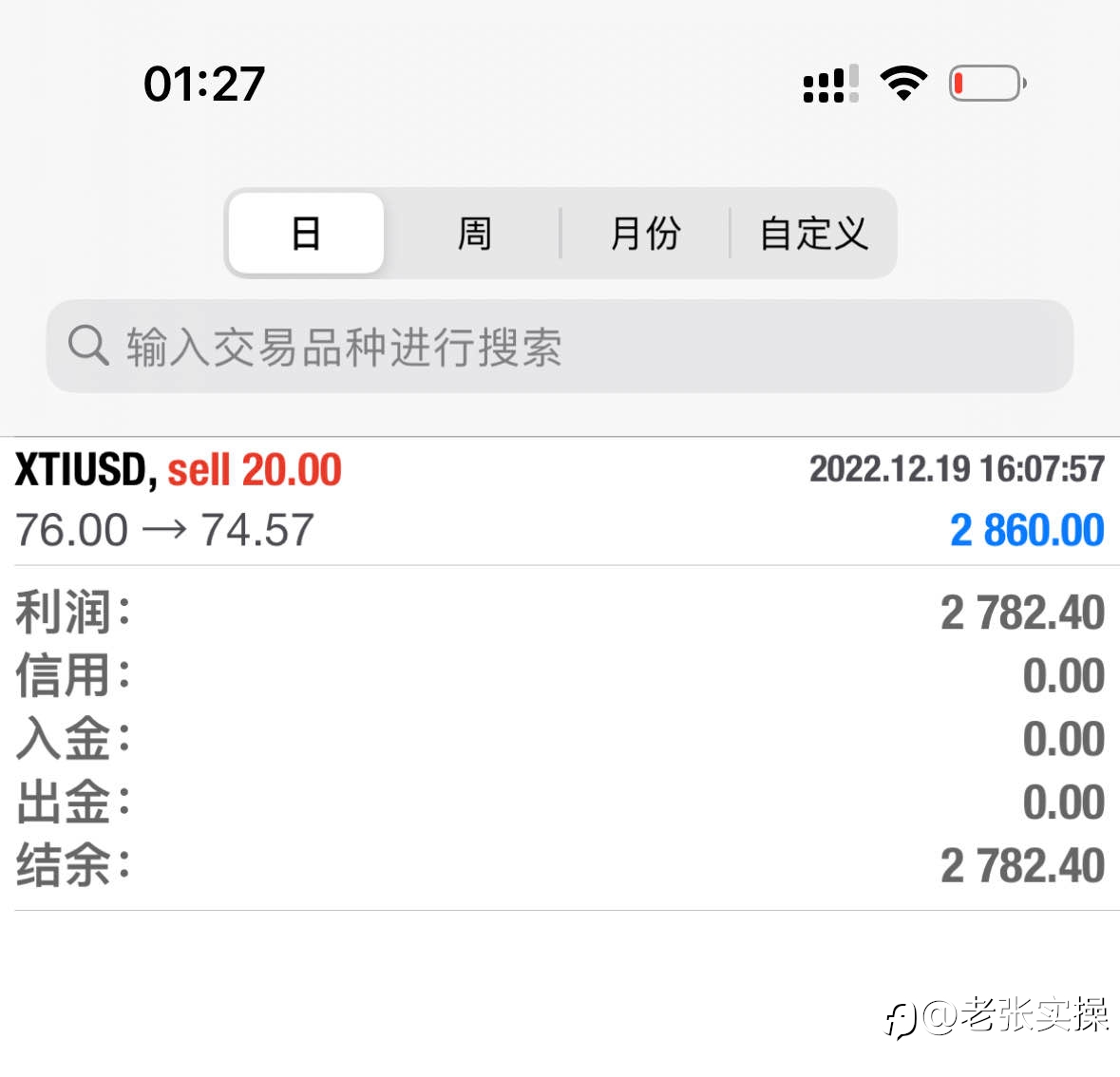Switch to the 月份 (month) tab
1120x1077 pixels.
coord(645,233)
